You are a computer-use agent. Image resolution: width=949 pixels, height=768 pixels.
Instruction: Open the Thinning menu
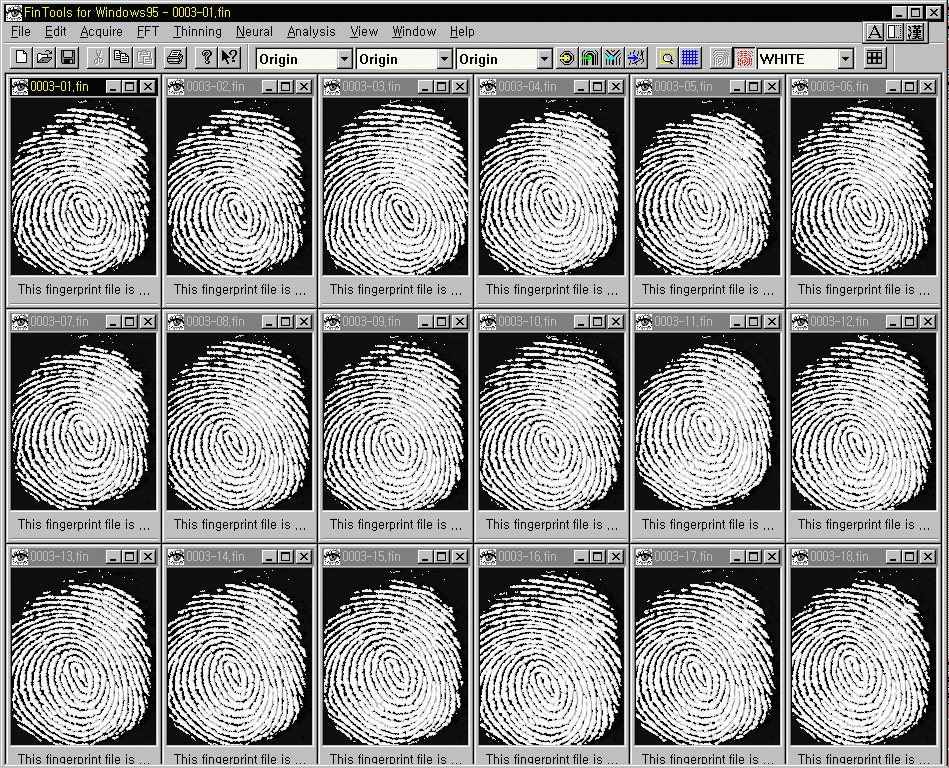pyautogui.click(x=197, y=32)
